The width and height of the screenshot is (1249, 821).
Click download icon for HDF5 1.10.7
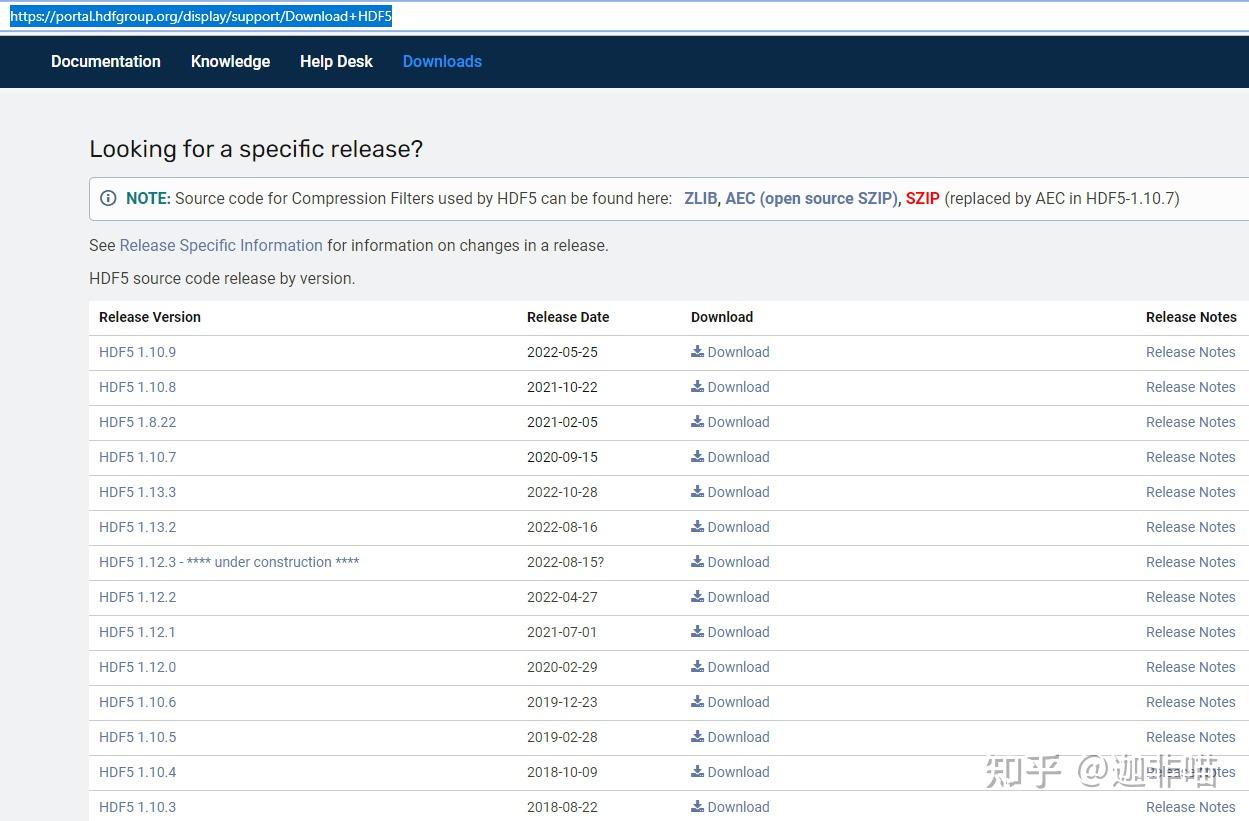coord(697,457)
